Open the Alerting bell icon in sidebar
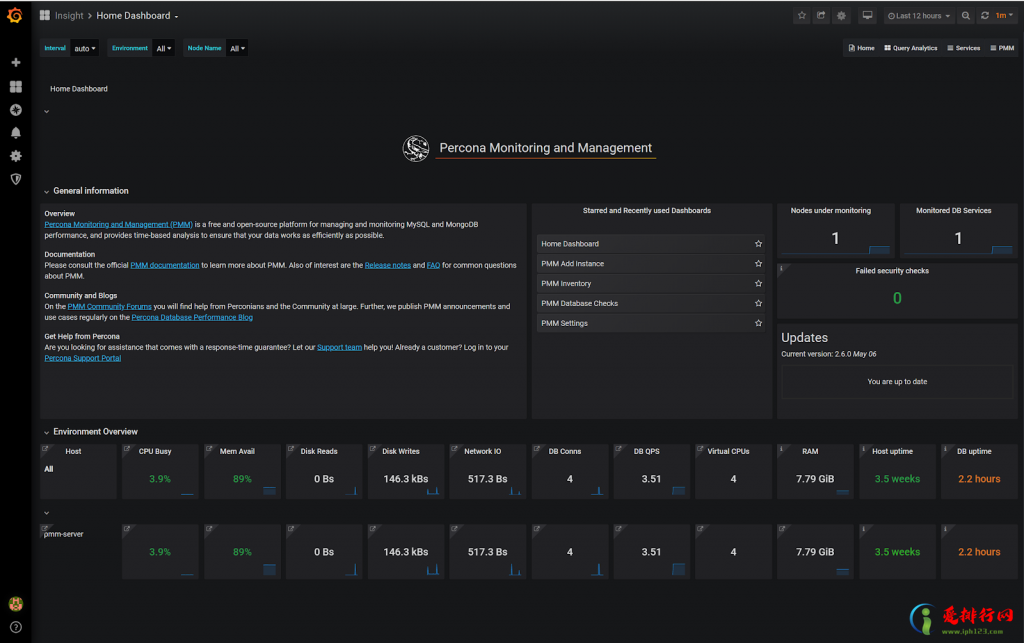 coord(16,133)
